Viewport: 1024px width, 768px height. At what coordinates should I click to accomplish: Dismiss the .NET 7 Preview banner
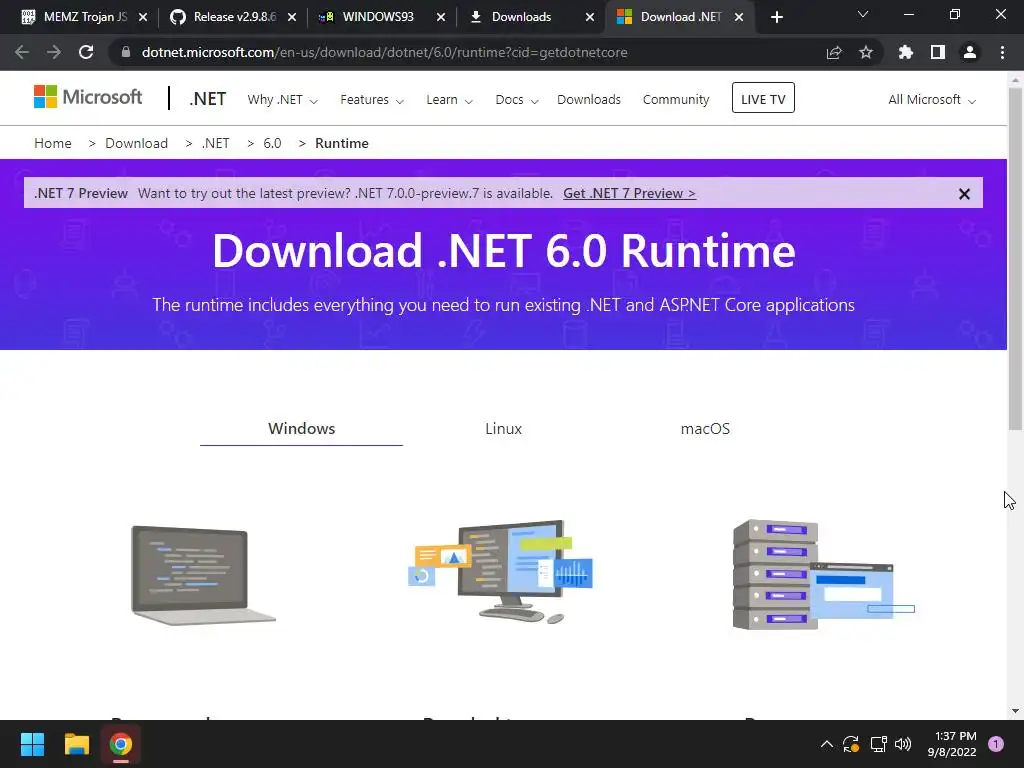click(x=964, y=194)
